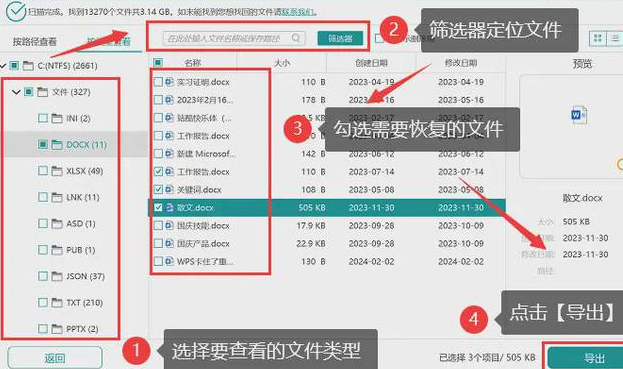Click the file icon of 关键词.docx
The width and height of the screenshot is (623, 369).
coord(169,189)
